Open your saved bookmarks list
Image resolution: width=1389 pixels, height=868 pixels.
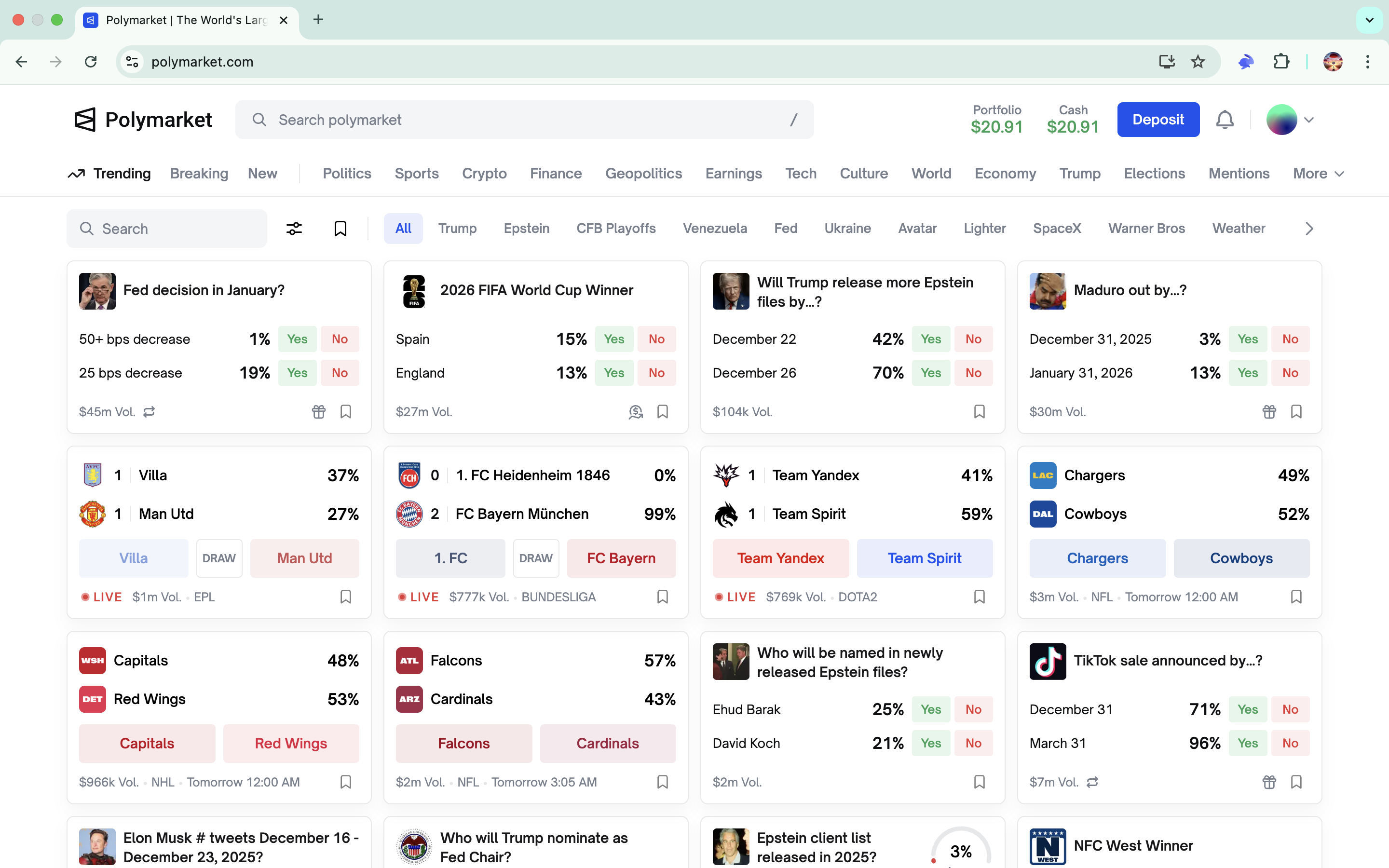tap(340, 228)
